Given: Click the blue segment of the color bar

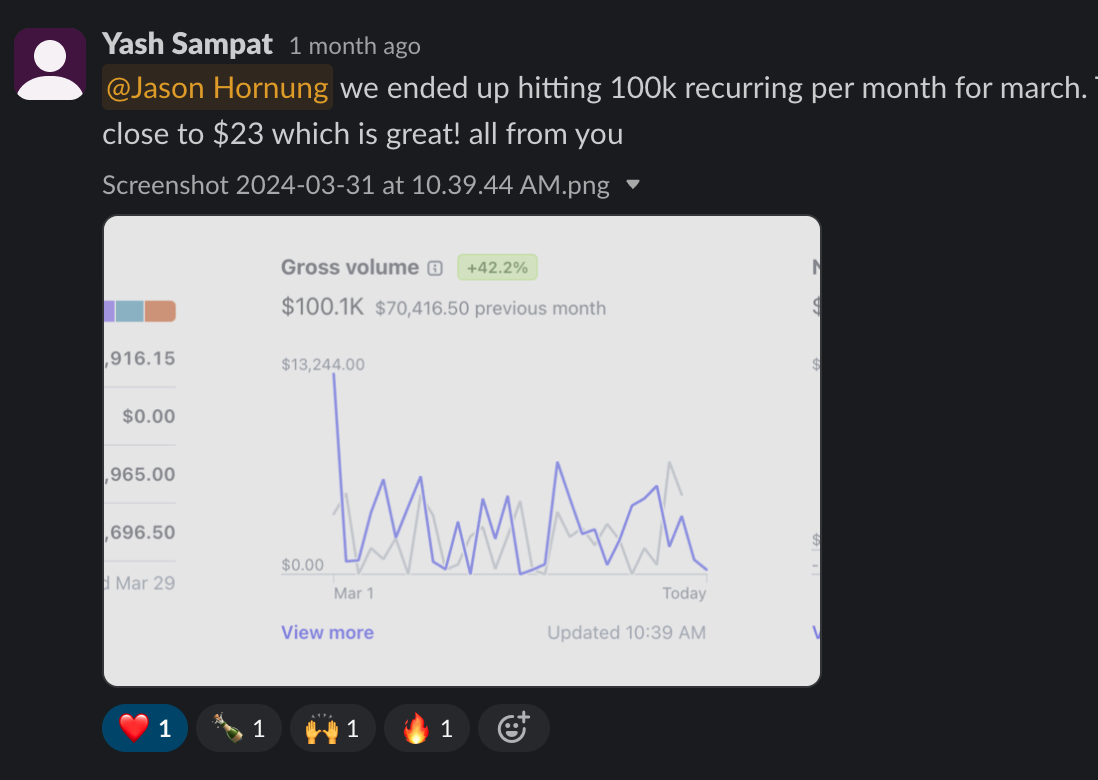Looking at the screenshot, I should [130, 311].
